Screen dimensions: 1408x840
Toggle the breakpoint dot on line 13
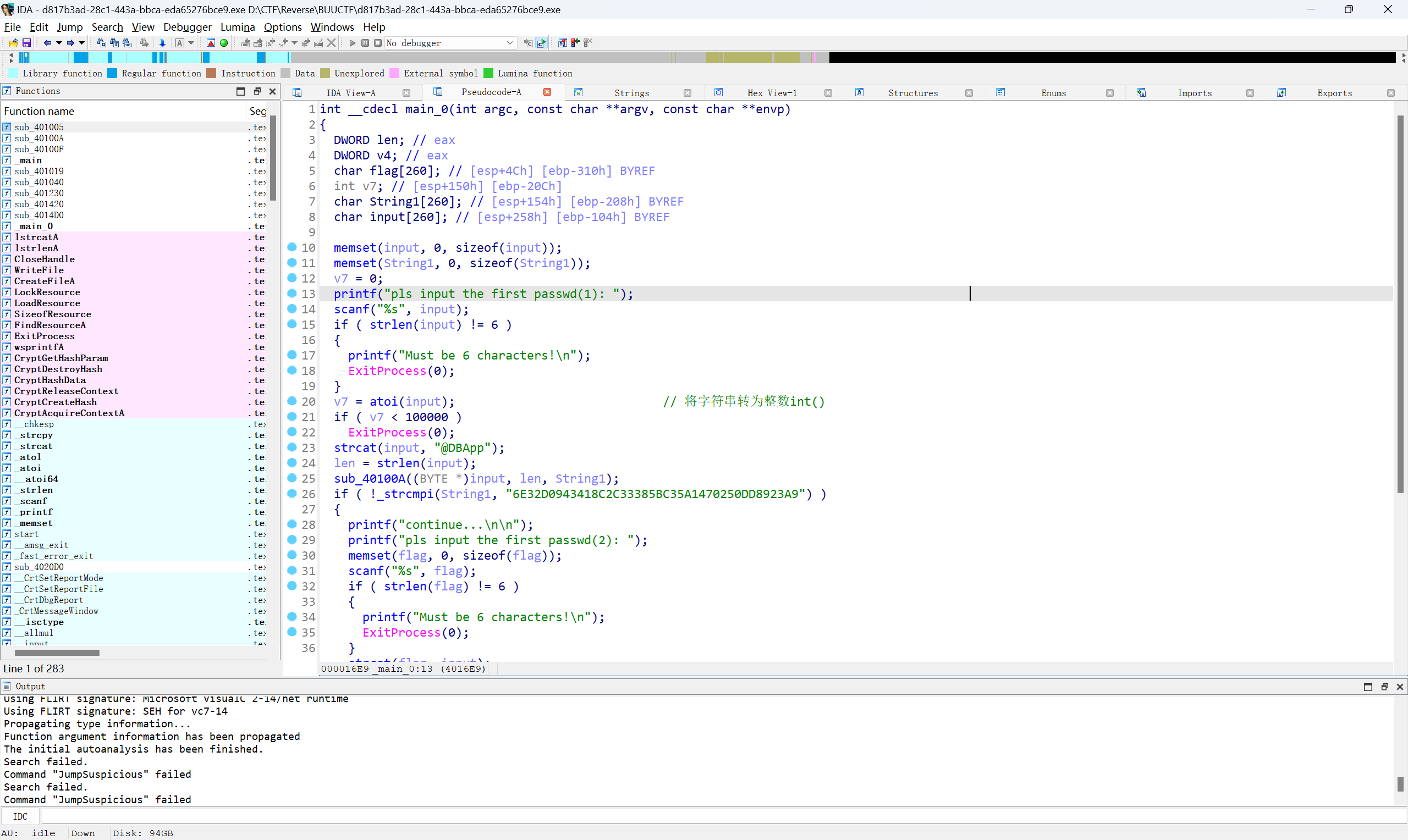click(292, 292)
